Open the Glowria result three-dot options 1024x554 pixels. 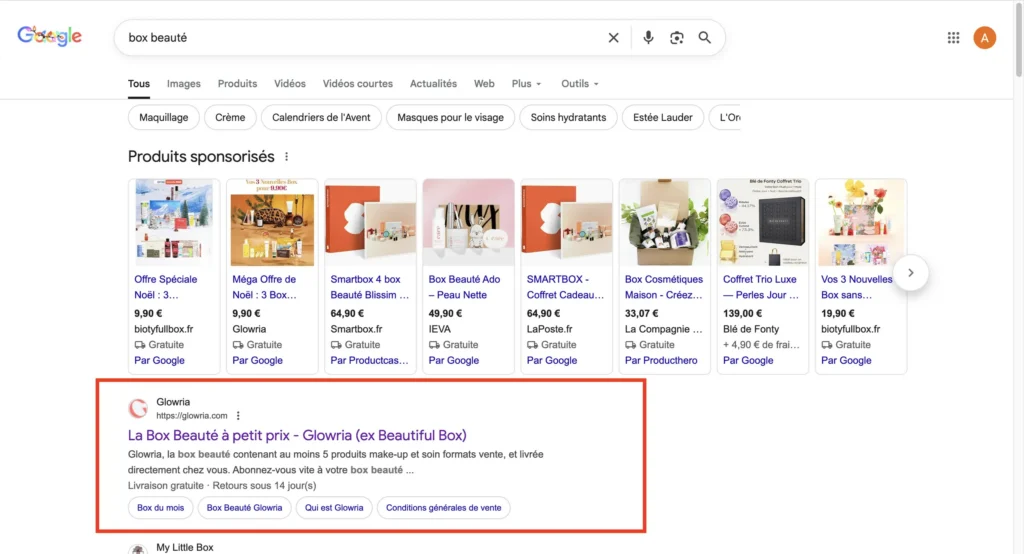(x=238, y=416)
